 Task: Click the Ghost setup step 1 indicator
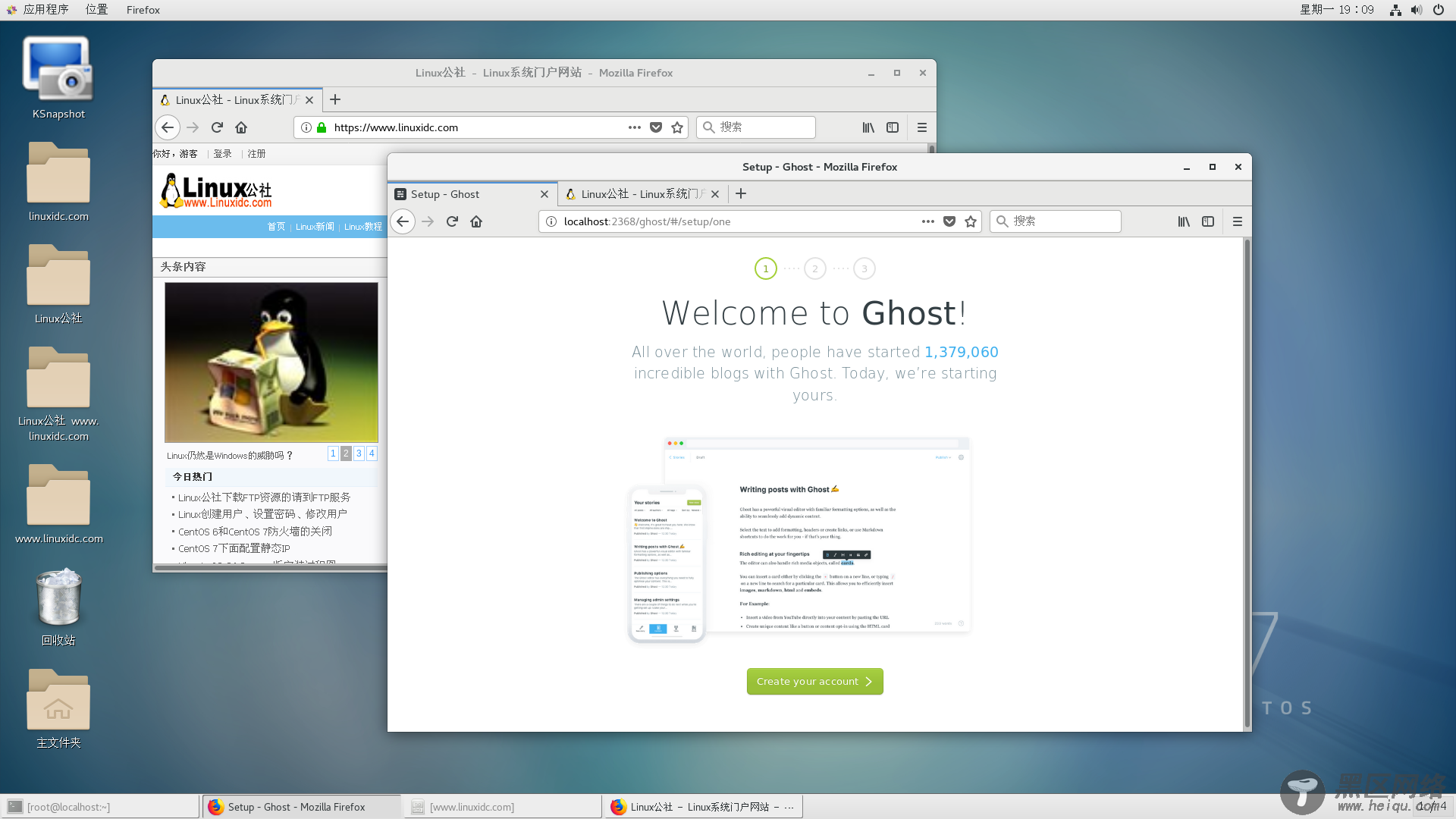coord(766,268)
